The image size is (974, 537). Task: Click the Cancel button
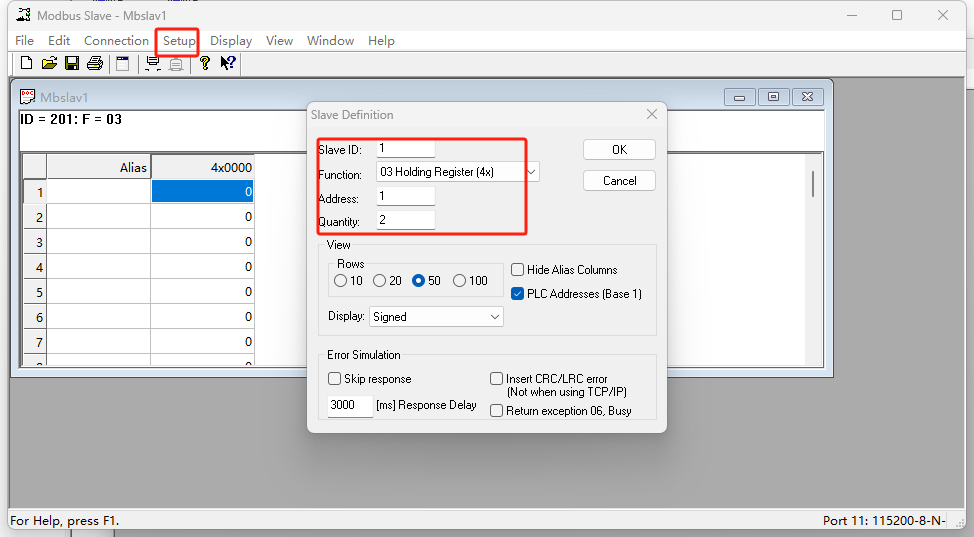(x=619, y=181)
